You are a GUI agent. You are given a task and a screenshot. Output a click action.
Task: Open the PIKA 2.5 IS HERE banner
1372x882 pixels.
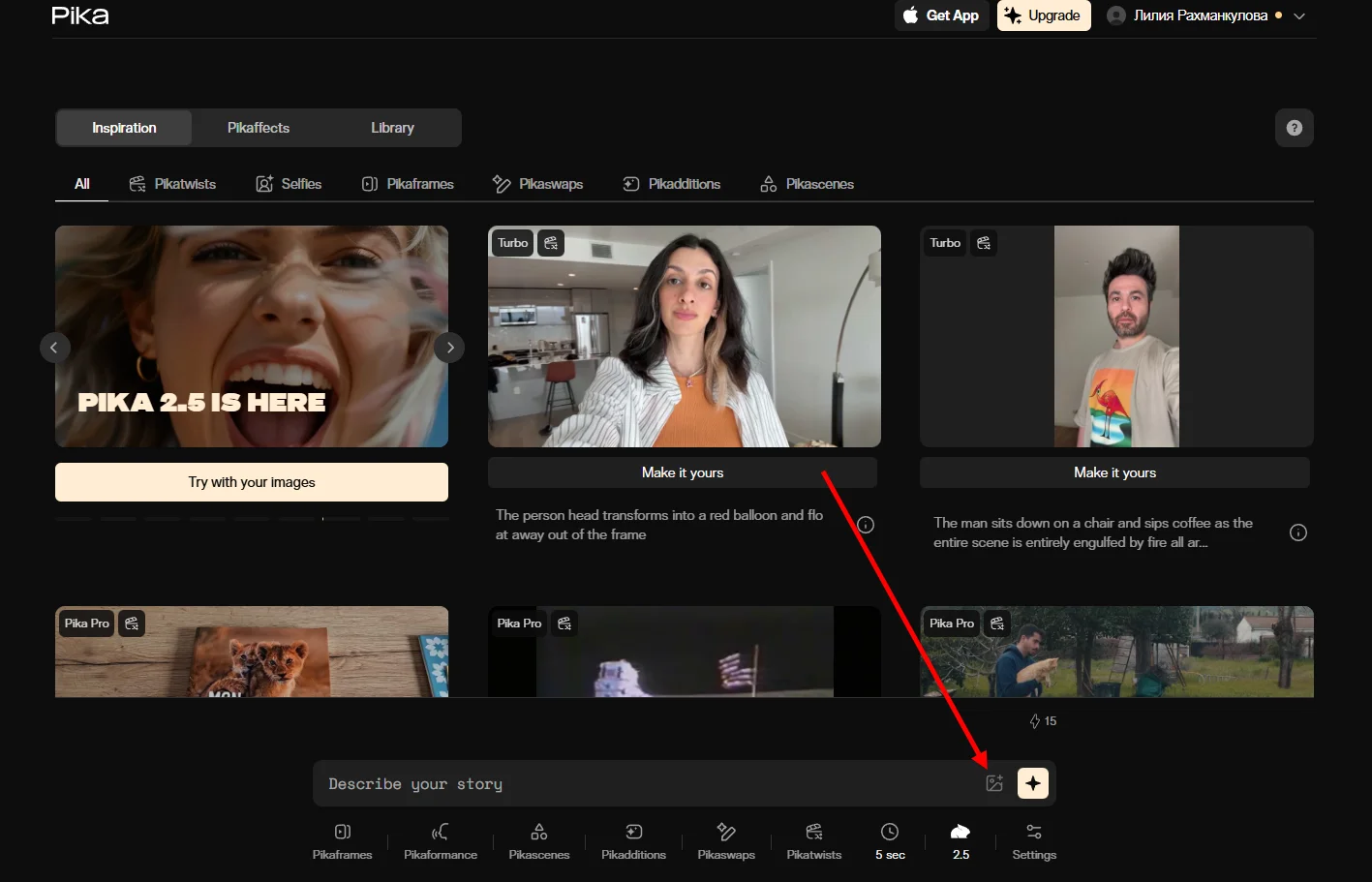pyautogui.click(x=252, y=336)
